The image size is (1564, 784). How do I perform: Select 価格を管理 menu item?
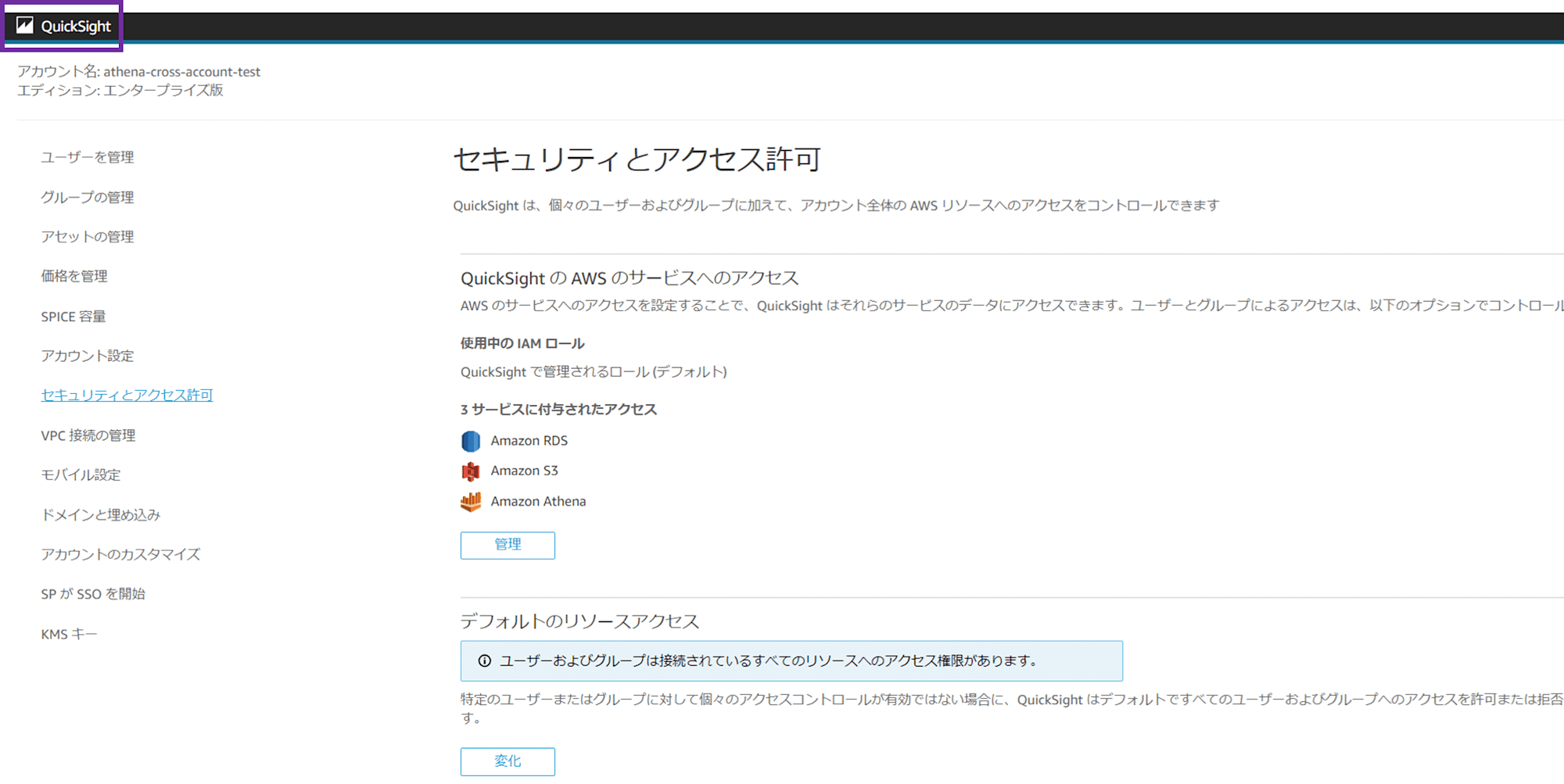tap(74, 276)
